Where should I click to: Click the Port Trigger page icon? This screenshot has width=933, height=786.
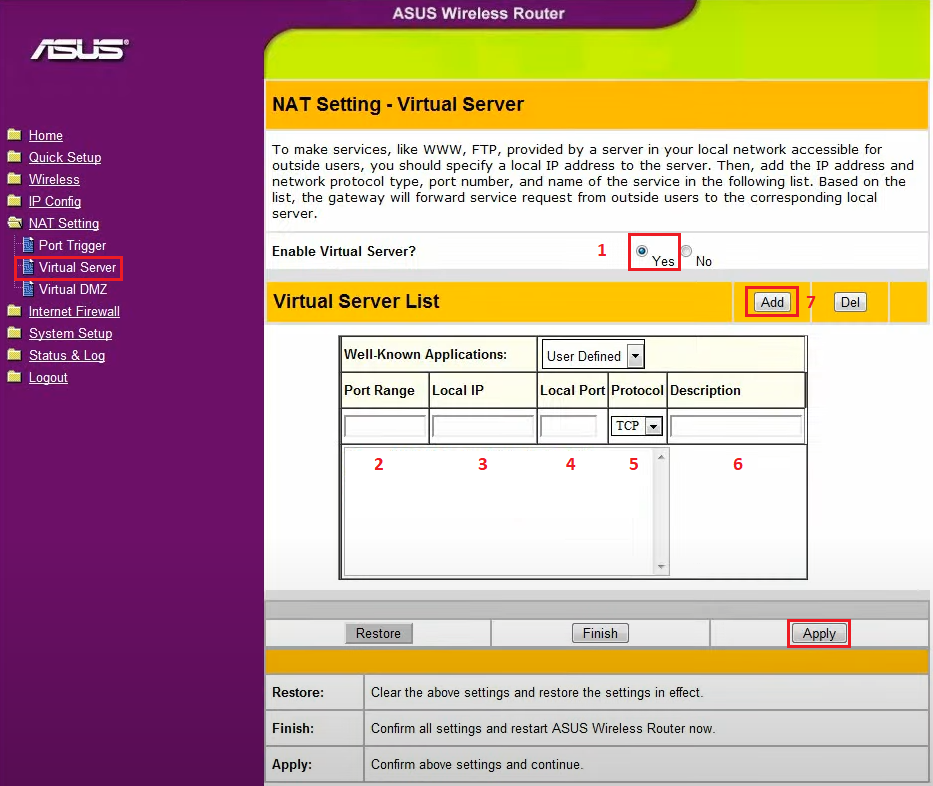click(28, 245)
